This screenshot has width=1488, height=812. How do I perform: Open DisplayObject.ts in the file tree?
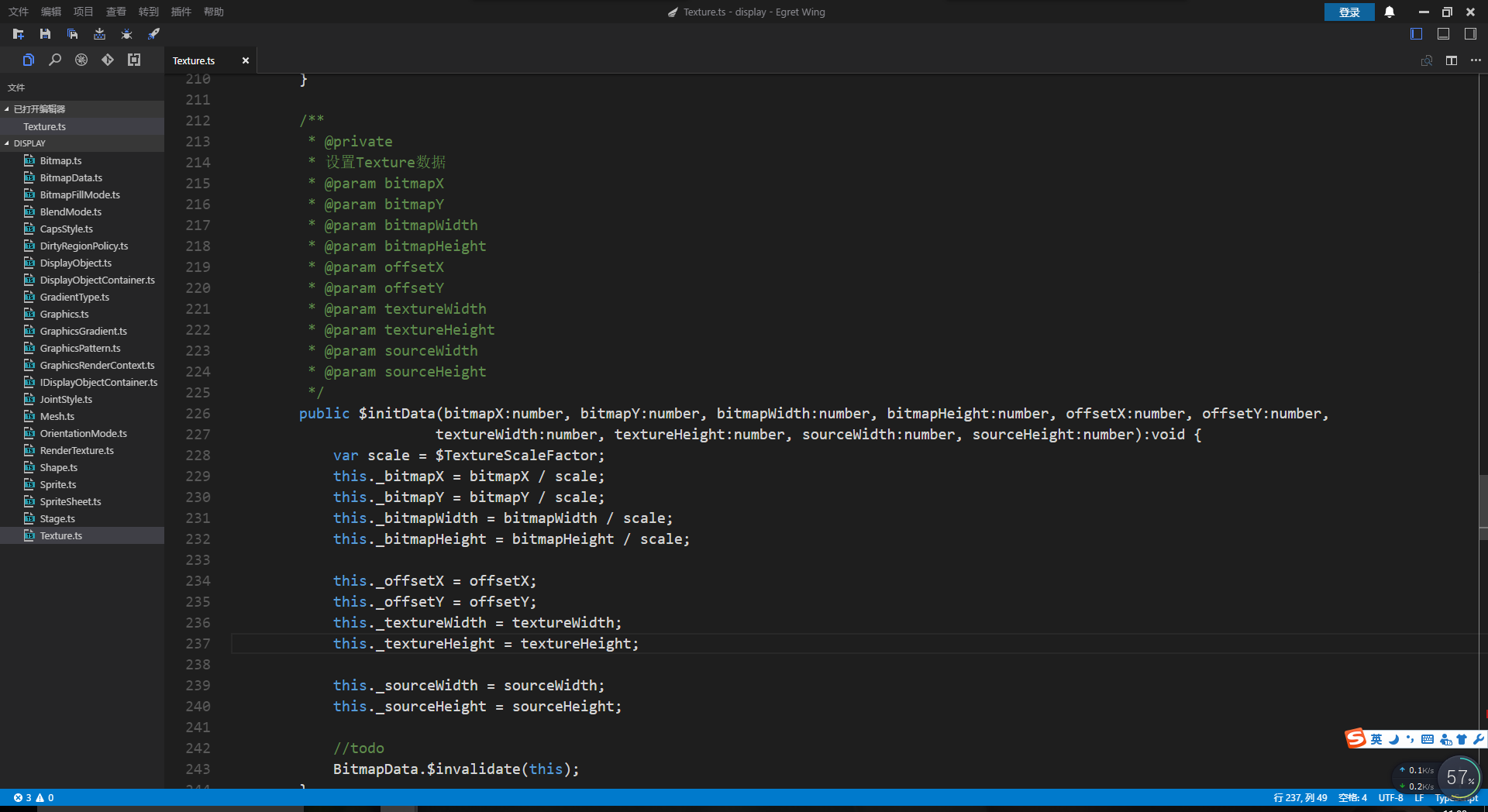[82, 263]
